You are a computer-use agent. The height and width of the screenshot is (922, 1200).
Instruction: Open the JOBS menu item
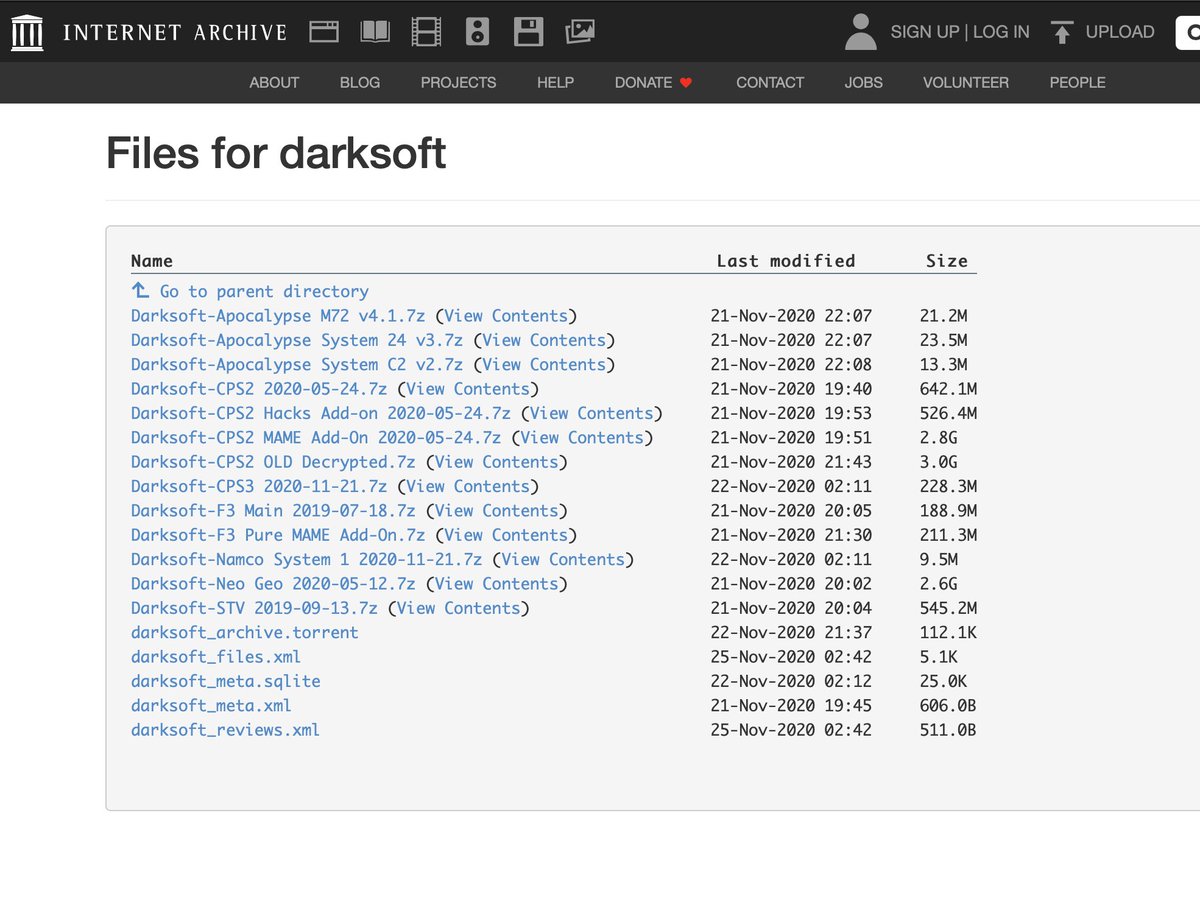coord(863,83)
